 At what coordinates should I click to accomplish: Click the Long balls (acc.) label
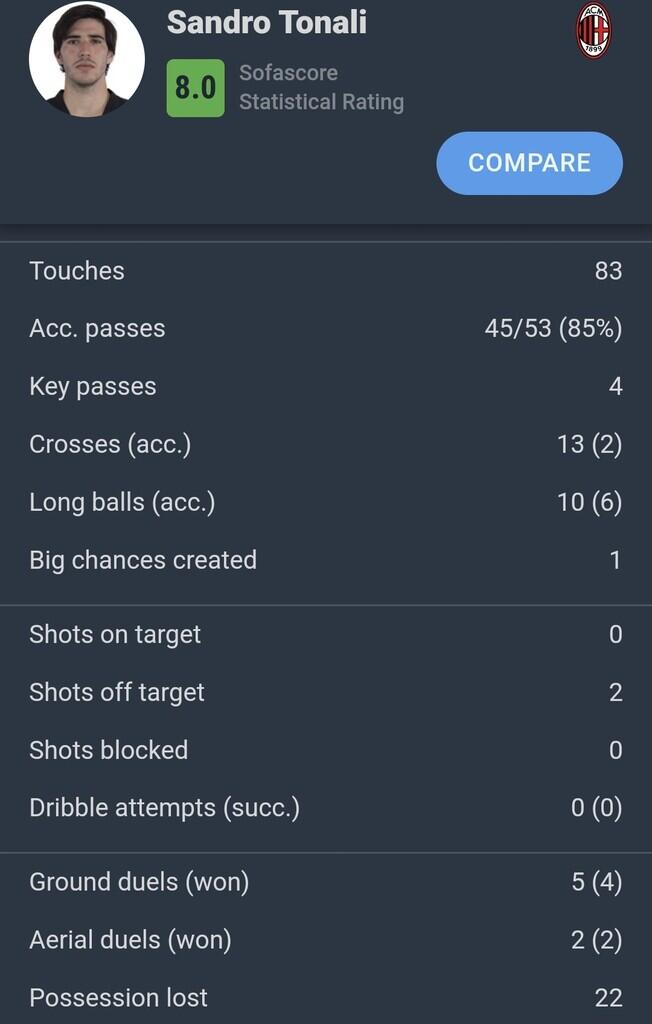(122, 502)
